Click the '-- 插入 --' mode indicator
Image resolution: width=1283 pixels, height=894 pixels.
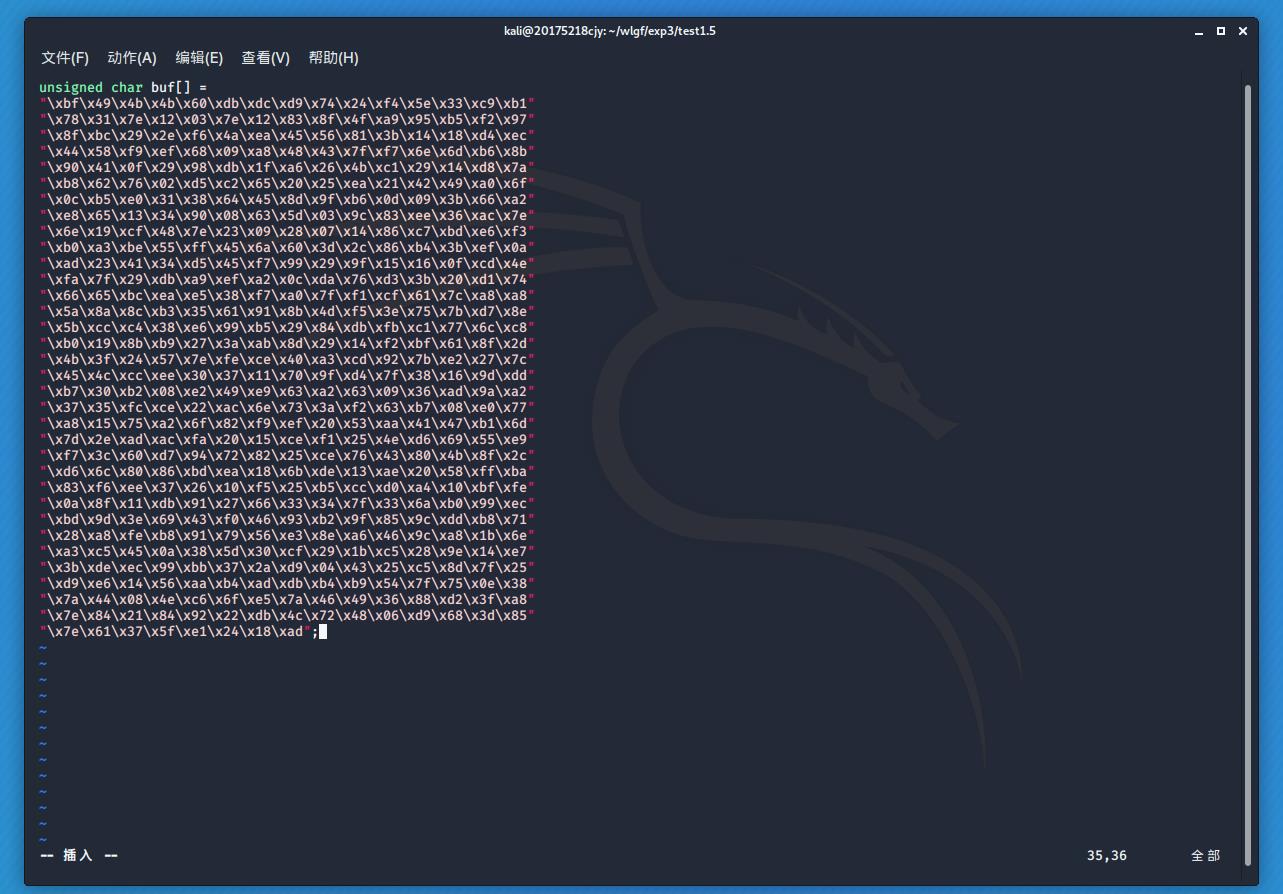click(x=79, y=856)
